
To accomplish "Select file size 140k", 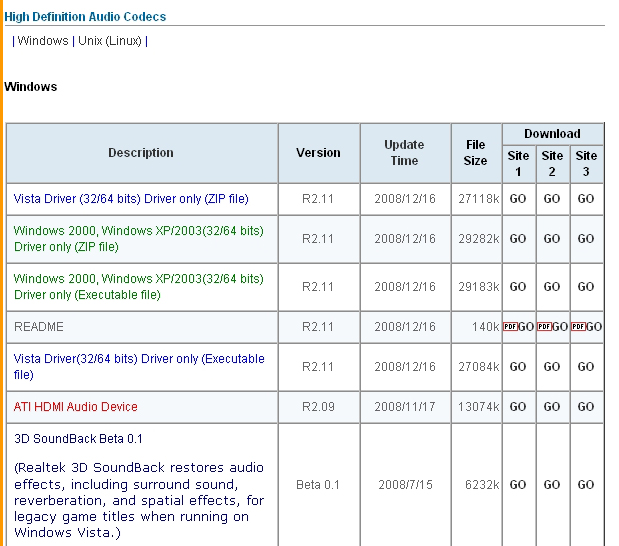I will tap(486, 326).
